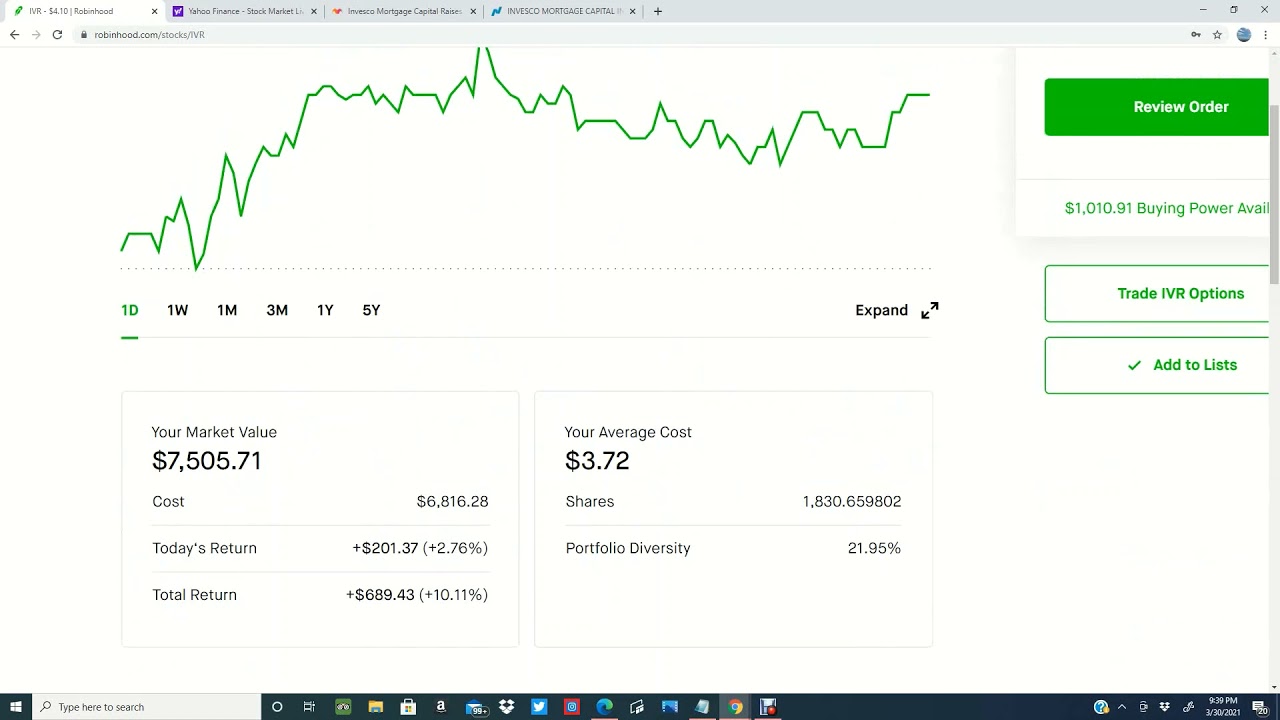1280x720 pixels.
Task: Click the address bar URL robinhood.com/stocks/IVR
Action: tap(150, 35)
